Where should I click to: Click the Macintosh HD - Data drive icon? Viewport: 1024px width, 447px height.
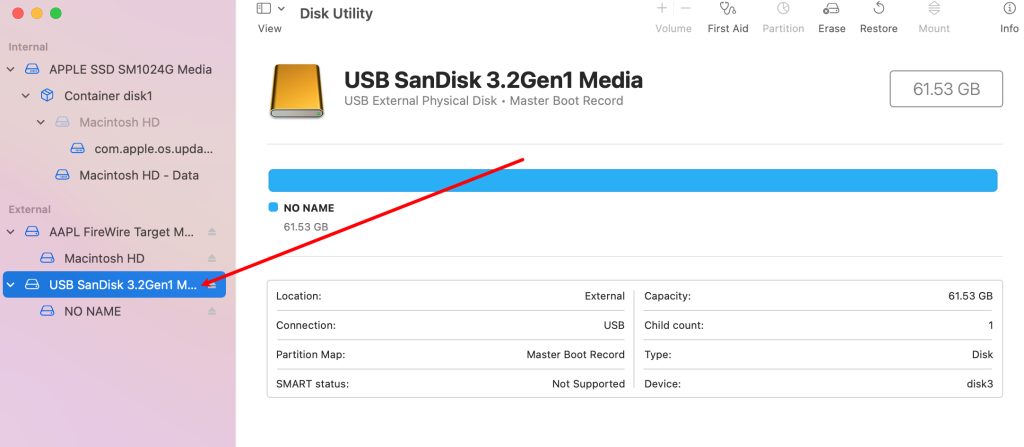(x=62, y=175)
